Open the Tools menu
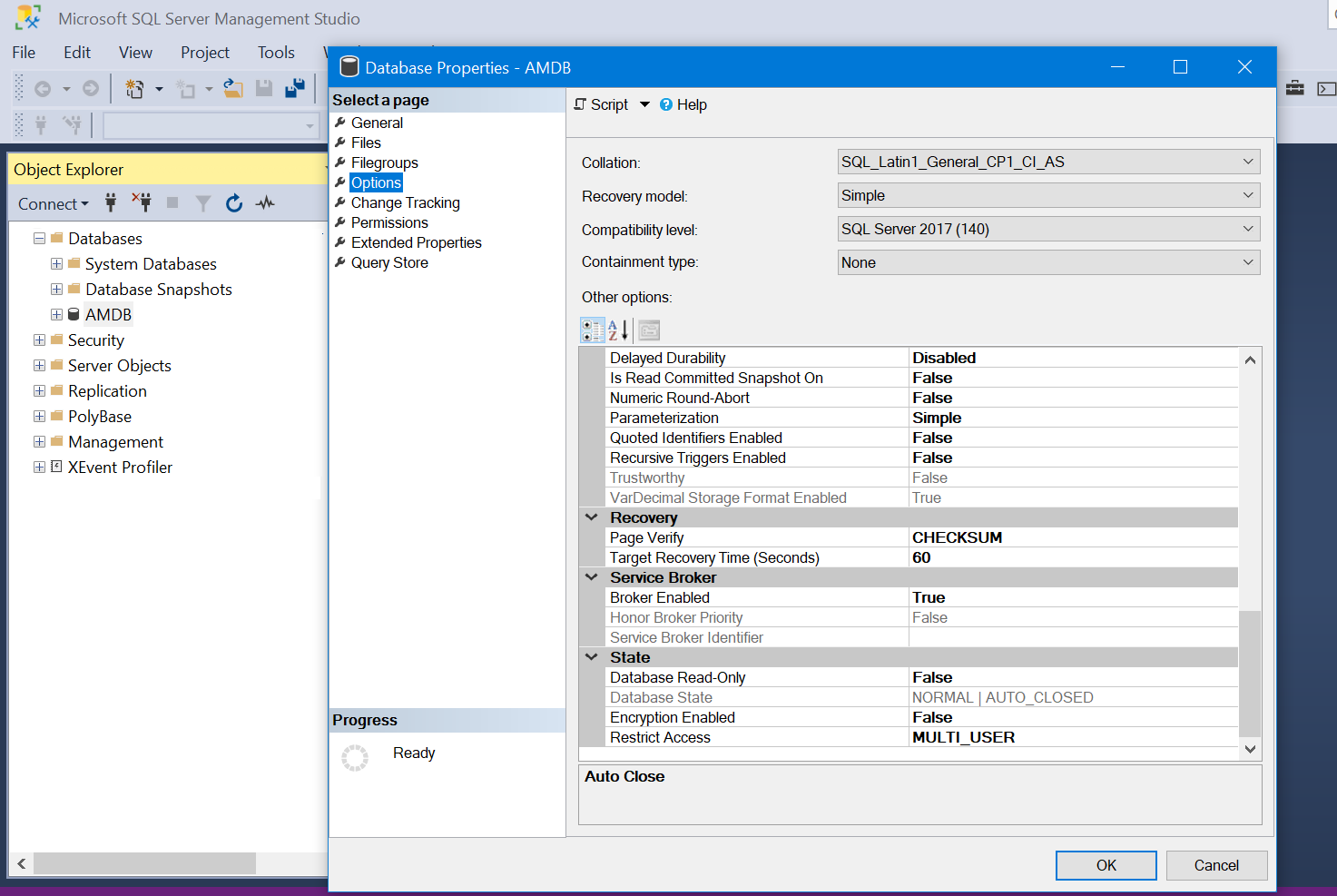This screenshot has height=896, width=1337. coord(276,53)
